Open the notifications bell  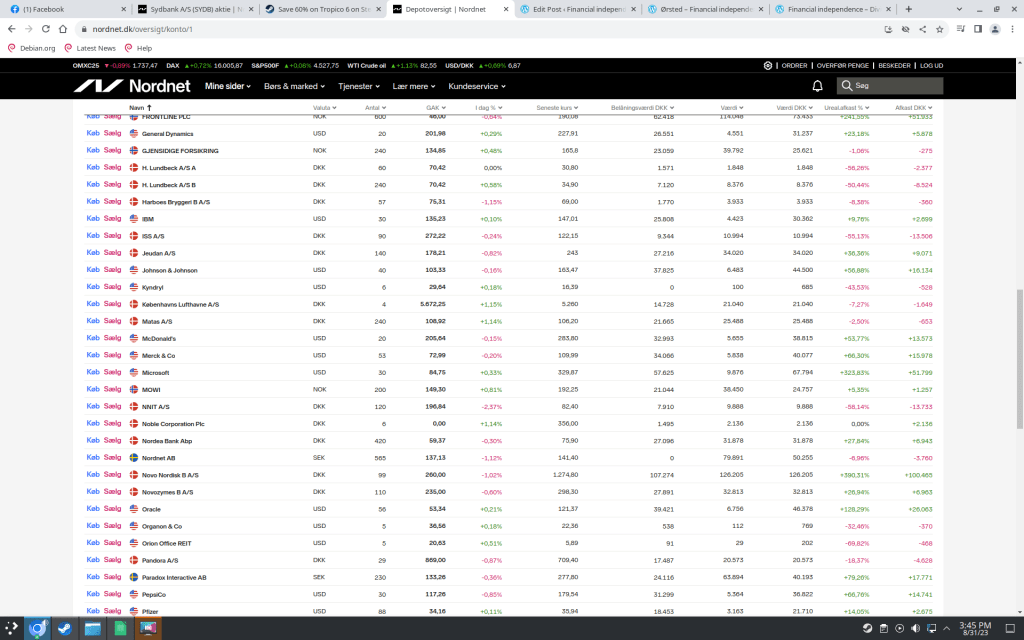pos(817,86)
